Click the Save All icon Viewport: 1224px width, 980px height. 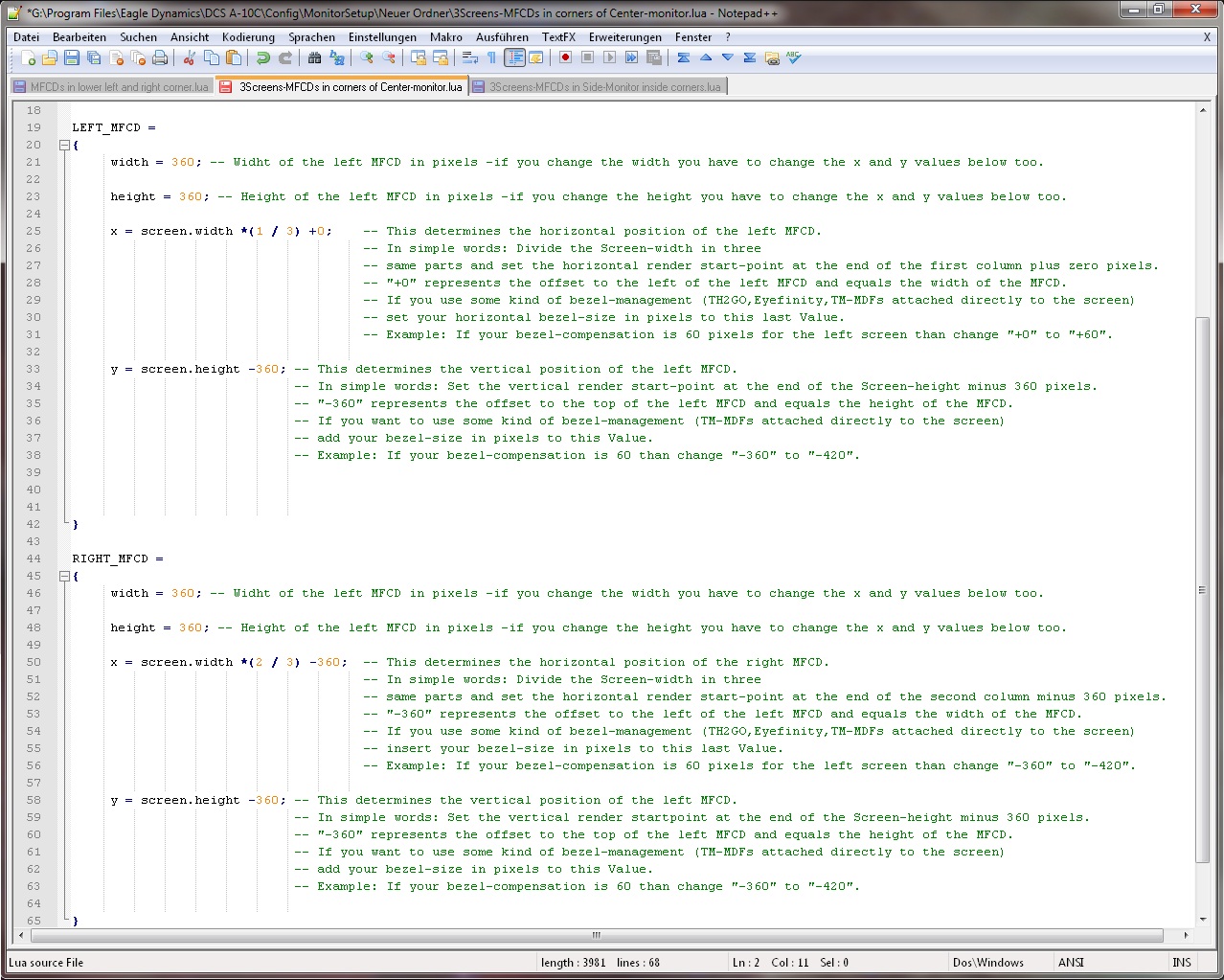(x=94, y=57)
